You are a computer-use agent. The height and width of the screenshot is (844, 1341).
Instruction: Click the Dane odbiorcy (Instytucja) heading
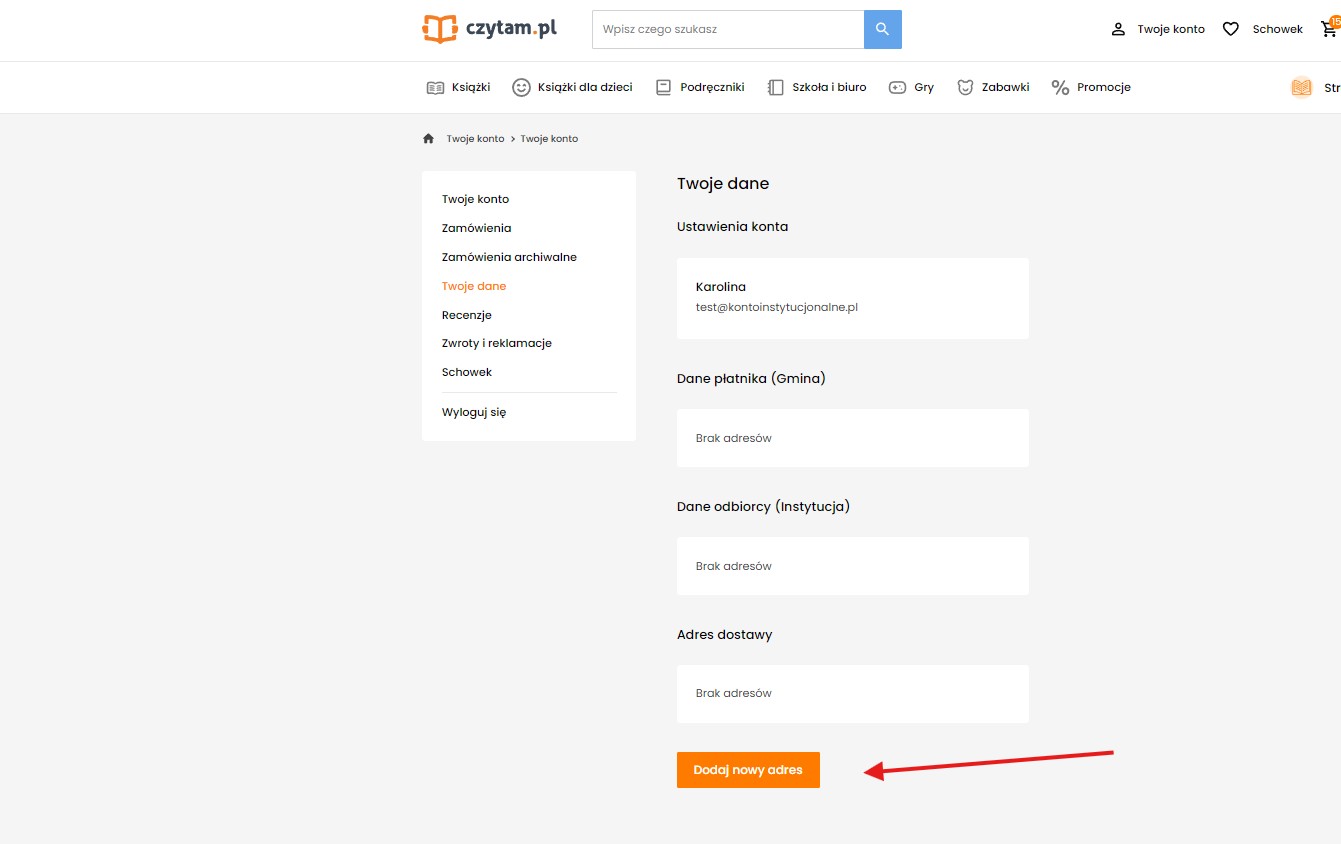pos(763,506)
